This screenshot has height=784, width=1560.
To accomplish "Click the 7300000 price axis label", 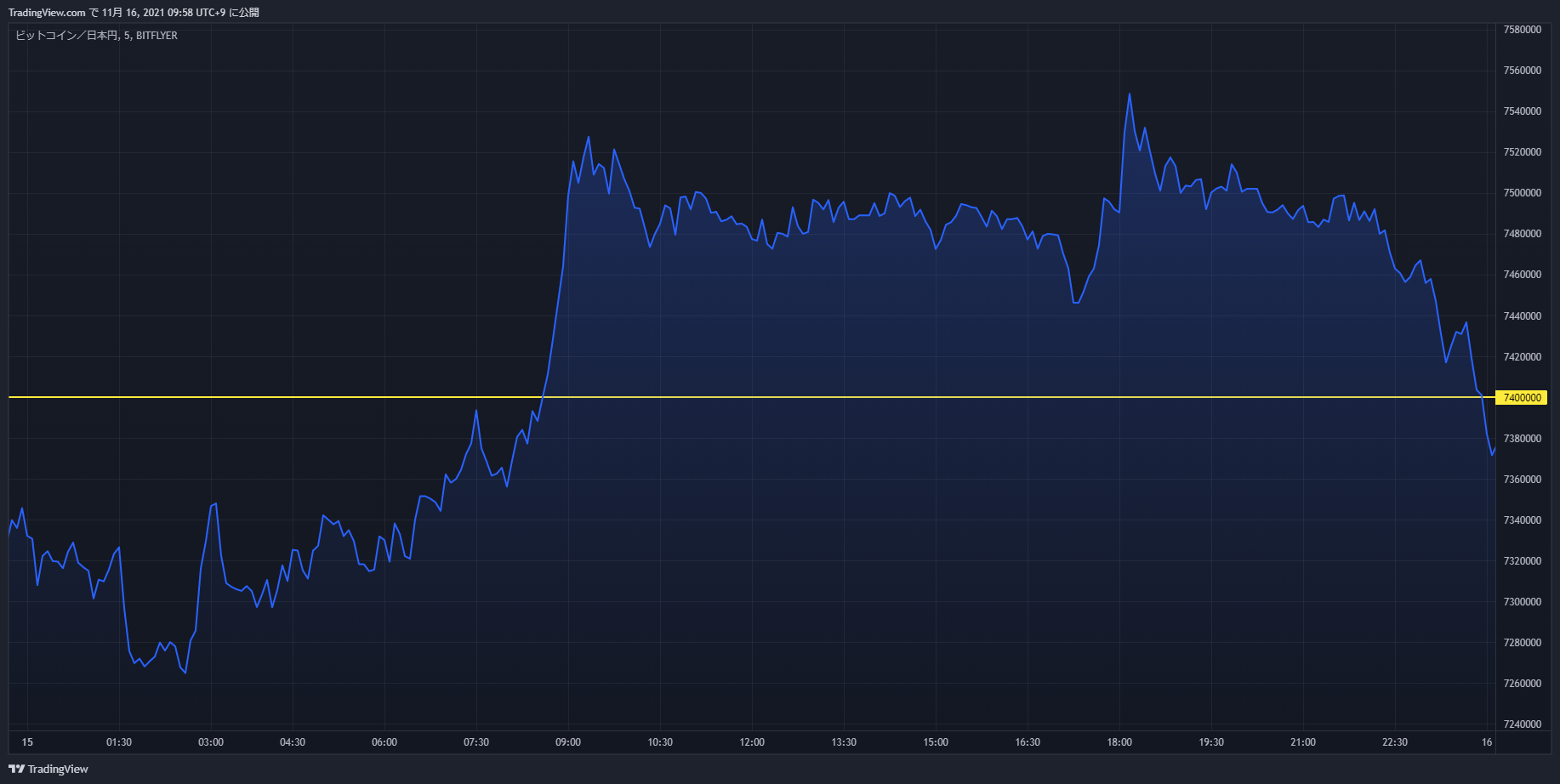I will tap(1522, 602).
